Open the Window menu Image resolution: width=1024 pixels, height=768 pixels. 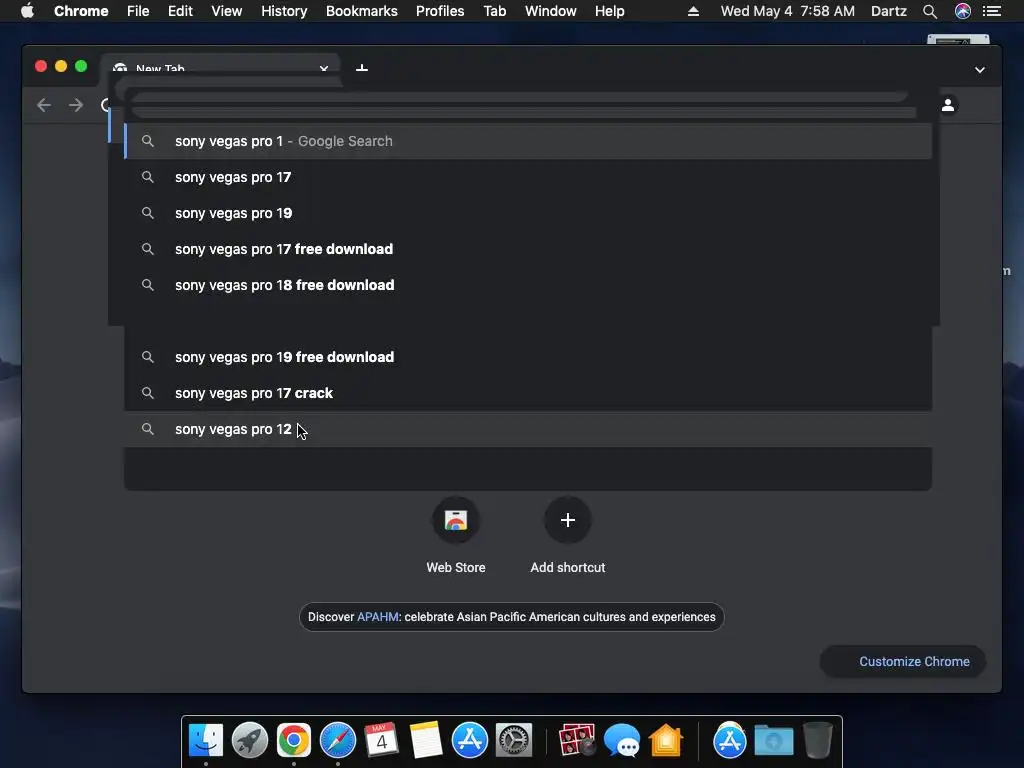click(551, 11)
